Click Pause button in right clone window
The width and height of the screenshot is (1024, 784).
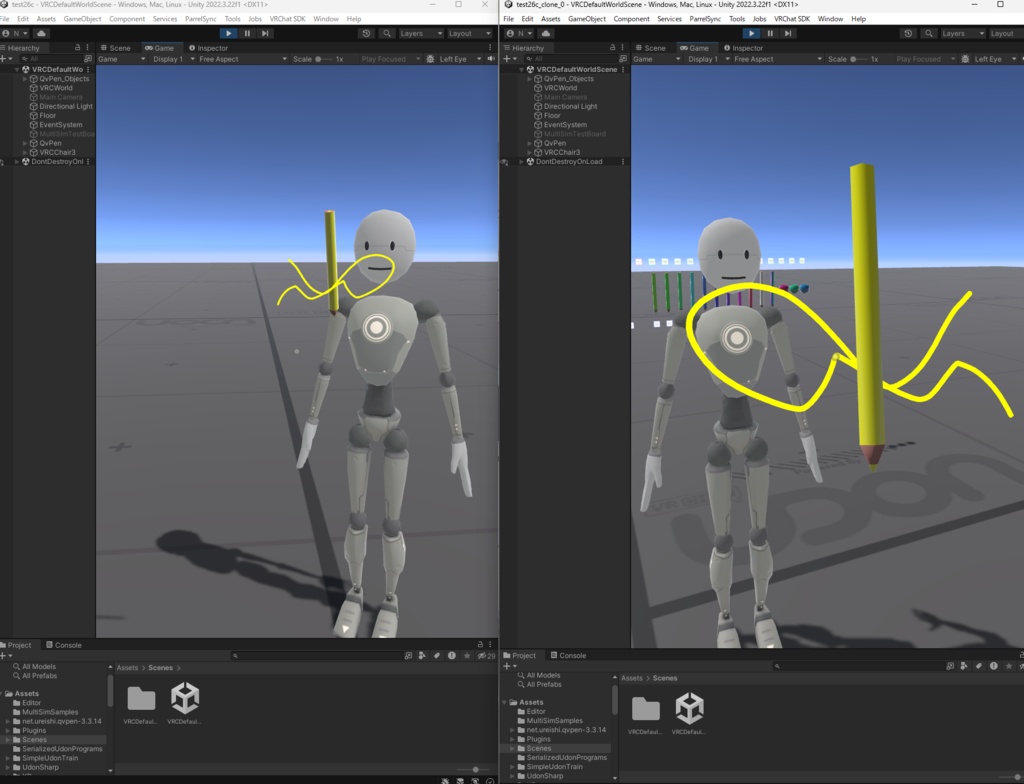(770, 33)
